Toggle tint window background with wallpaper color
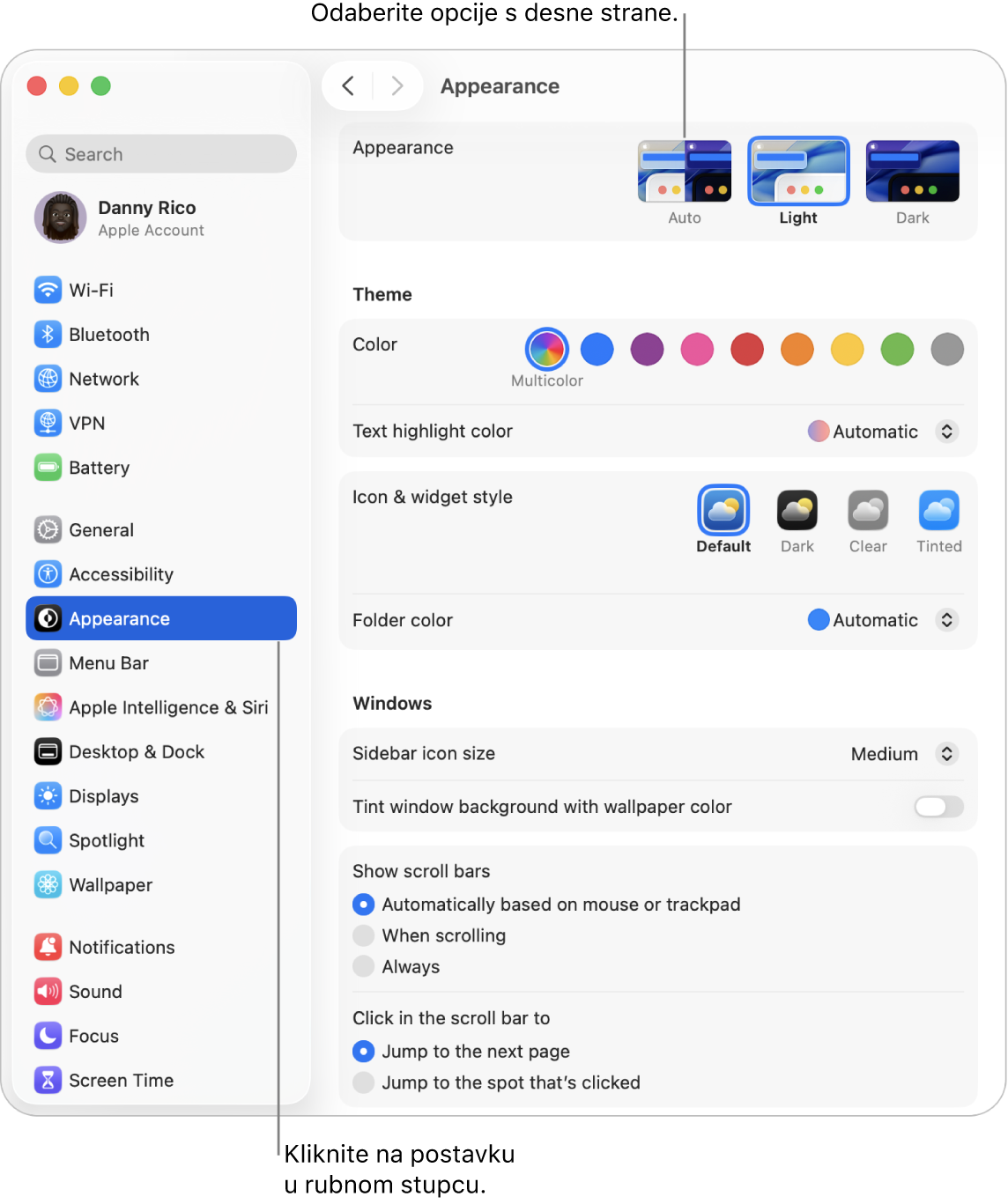Image resolution: width=1008 pixels, height=1204 pixels. point(938,807)
